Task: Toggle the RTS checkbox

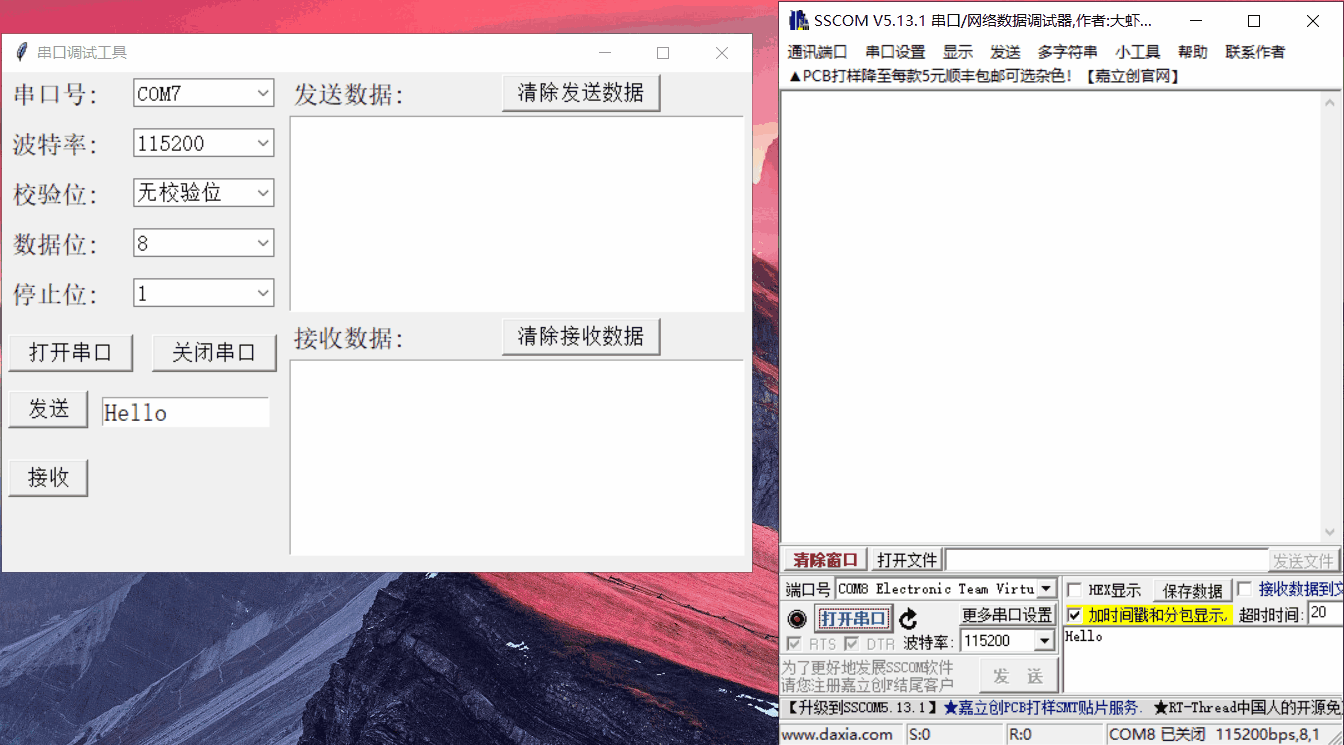Action: pyautogui.click(x=795, y=643)
